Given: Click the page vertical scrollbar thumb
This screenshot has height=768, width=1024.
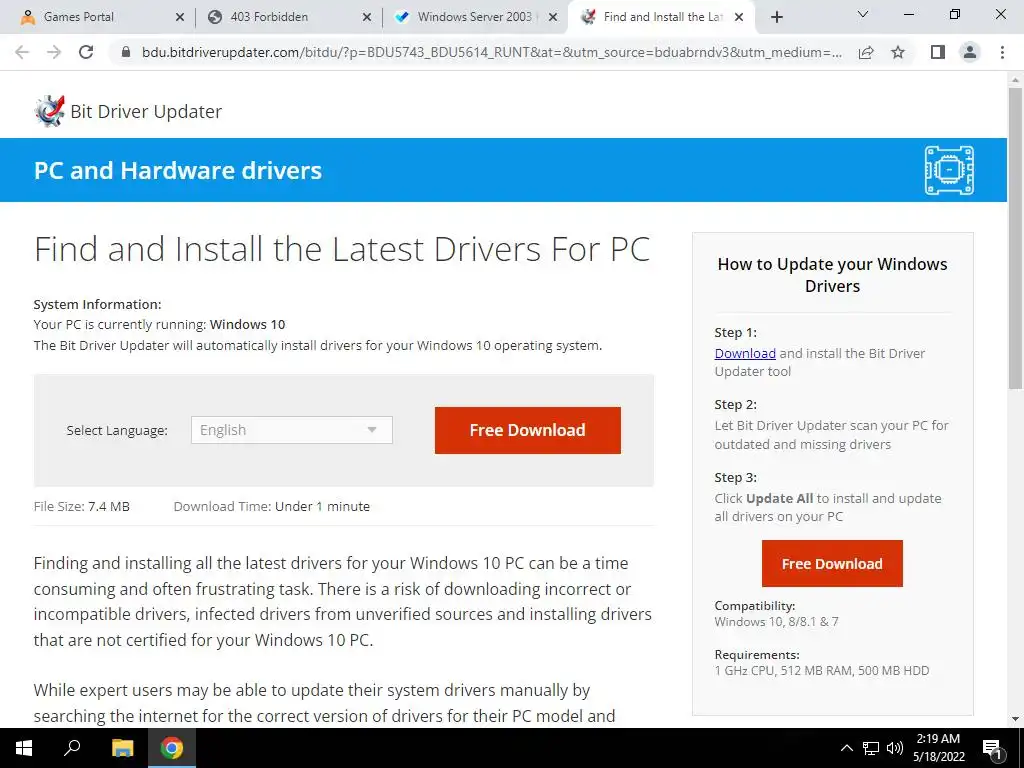Looking at the screenshot, I should pyautogui.click(x=1015, y=238).
